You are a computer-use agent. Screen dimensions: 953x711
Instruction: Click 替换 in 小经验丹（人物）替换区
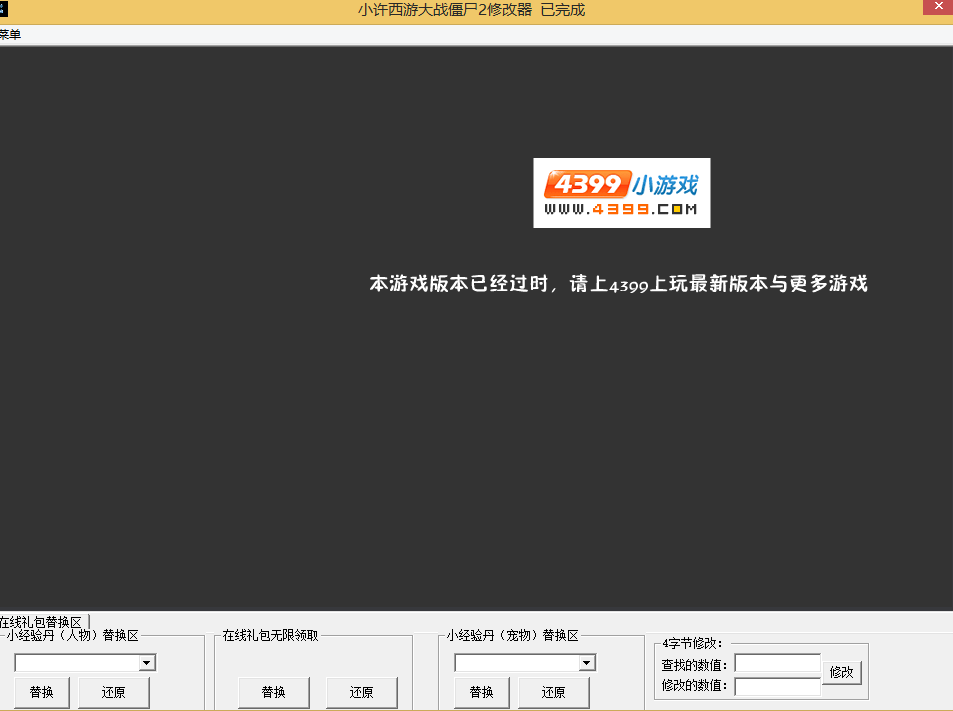pyautogui.click(x=41, y=692)
